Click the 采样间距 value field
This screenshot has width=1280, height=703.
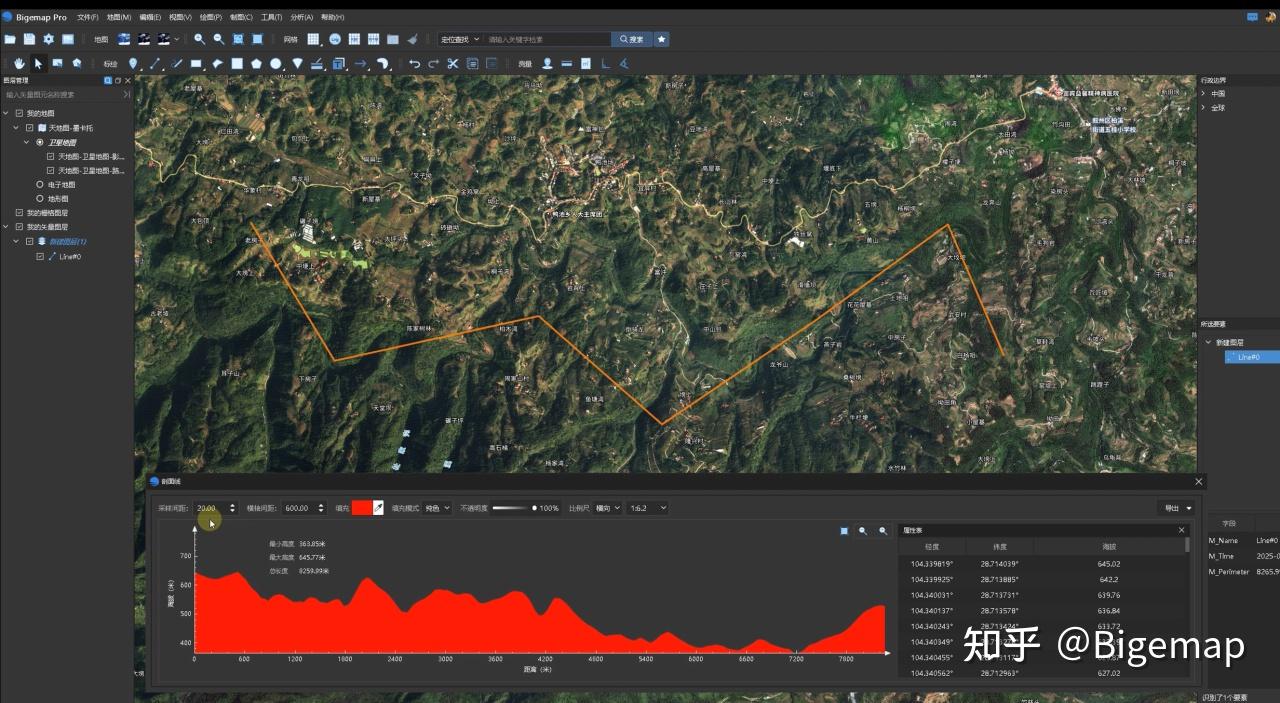tap(216, 508)
